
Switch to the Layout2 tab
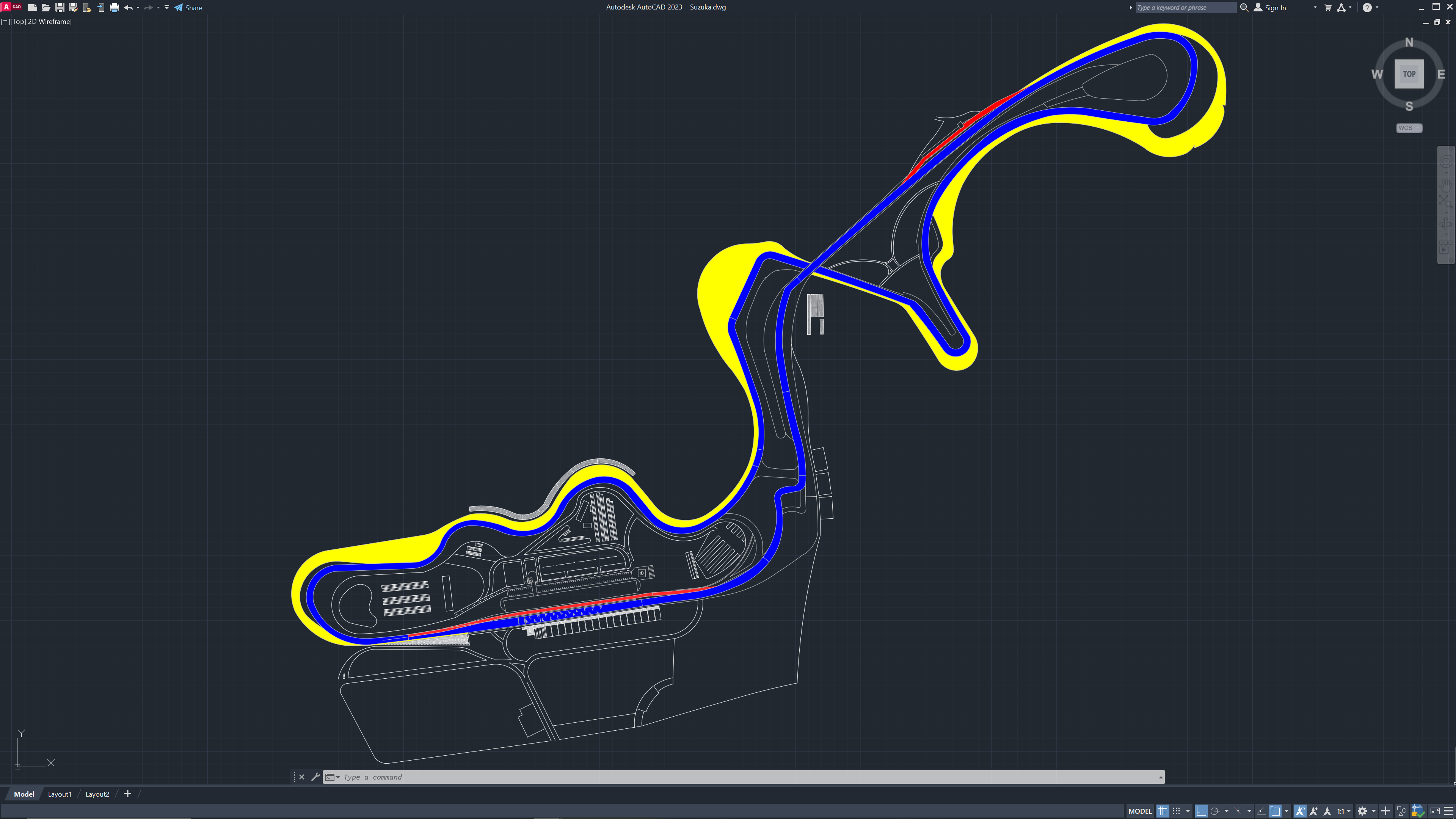click(97, 794)
